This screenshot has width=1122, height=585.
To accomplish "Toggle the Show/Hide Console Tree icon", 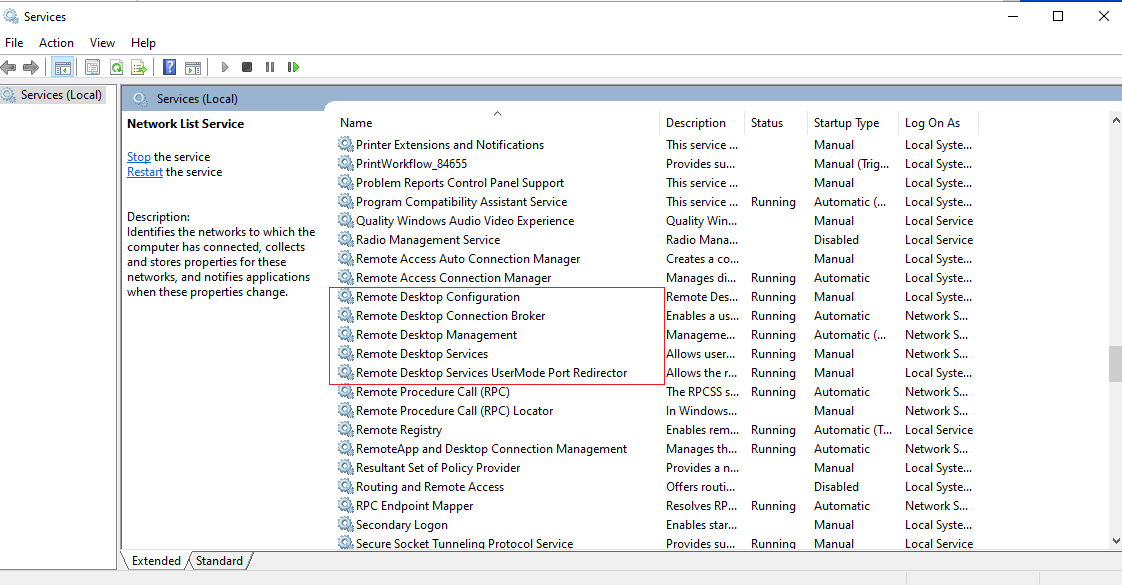I will click(63, 67).
